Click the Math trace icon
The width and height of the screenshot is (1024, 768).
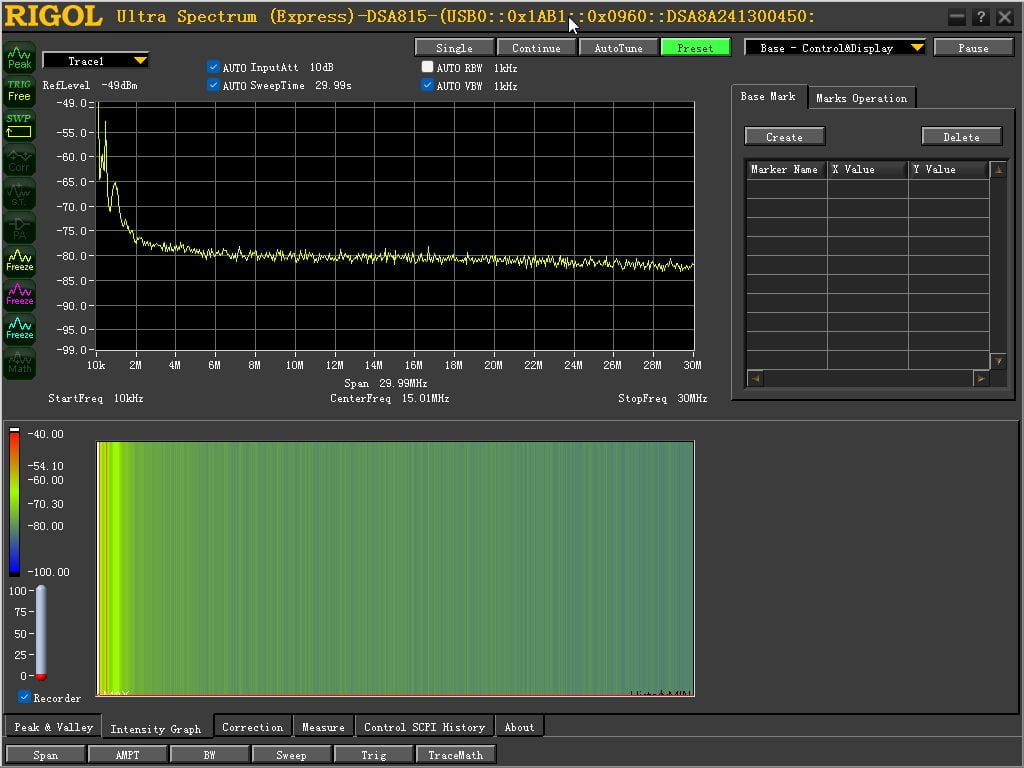tap(20, 363)
